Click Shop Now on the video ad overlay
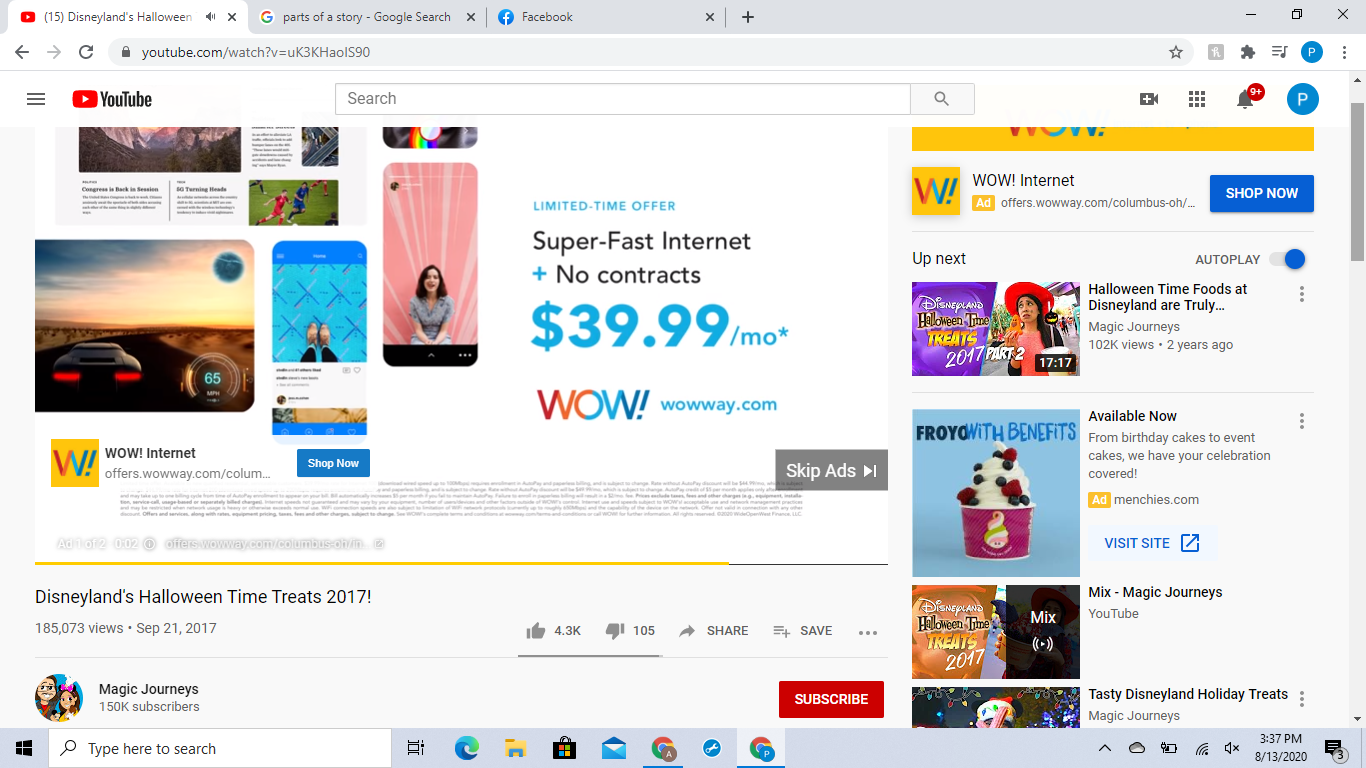This screenshot has height=768, width=1366. coord(333,463)
